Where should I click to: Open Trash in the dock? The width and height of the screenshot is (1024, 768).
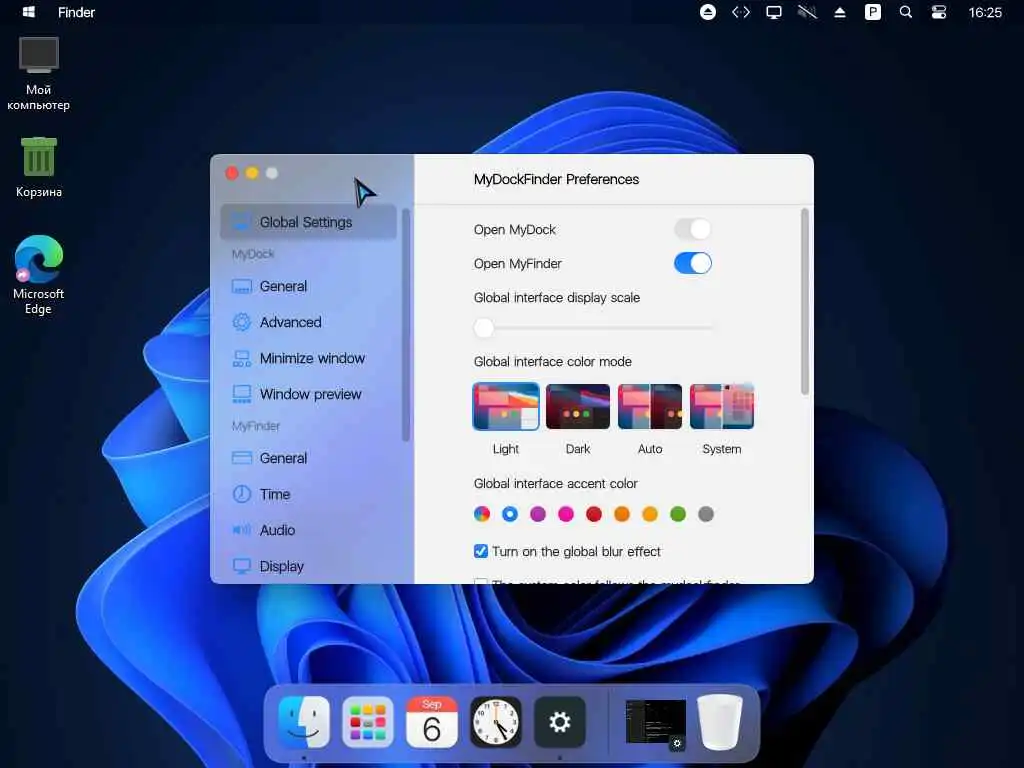pyautogui.click(x=720, y=722)
